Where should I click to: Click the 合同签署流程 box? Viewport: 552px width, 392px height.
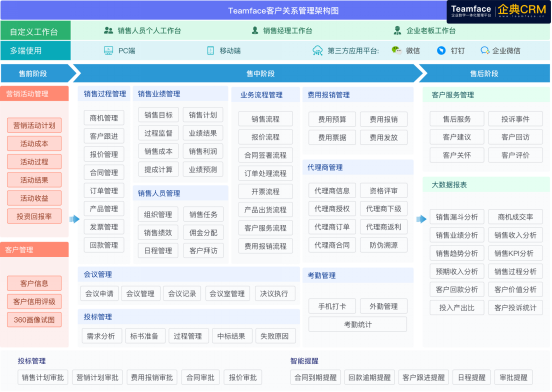coord(265,155)
